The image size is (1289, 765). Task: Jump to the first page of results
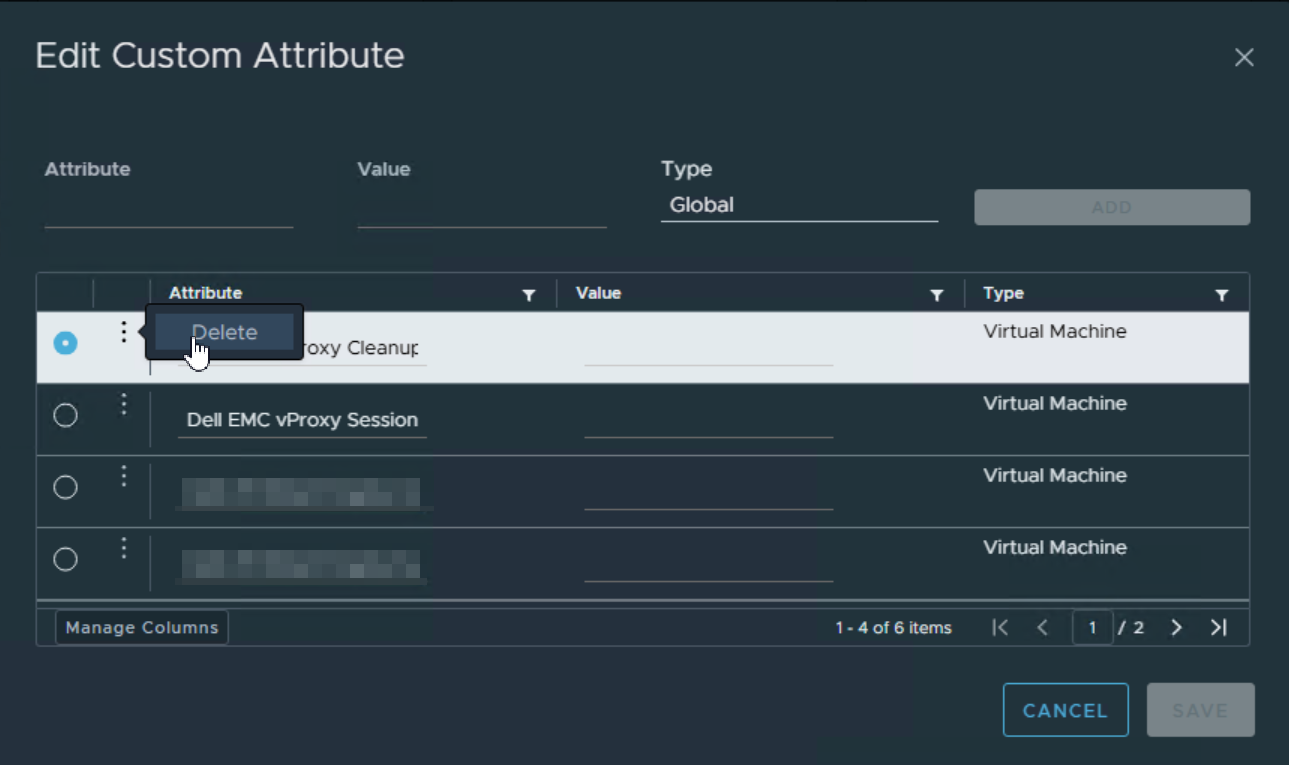click(1000, 627)
